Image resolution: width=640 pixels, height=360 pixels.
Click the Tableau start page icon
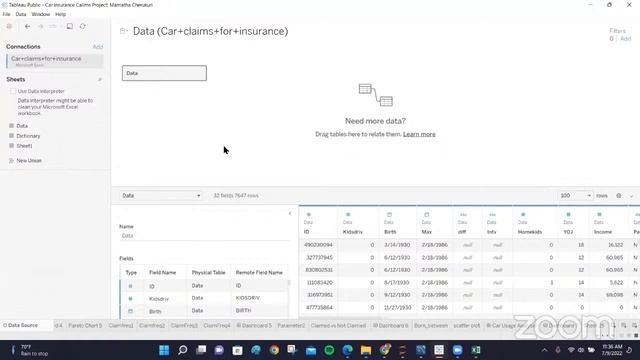pos(9,26)
